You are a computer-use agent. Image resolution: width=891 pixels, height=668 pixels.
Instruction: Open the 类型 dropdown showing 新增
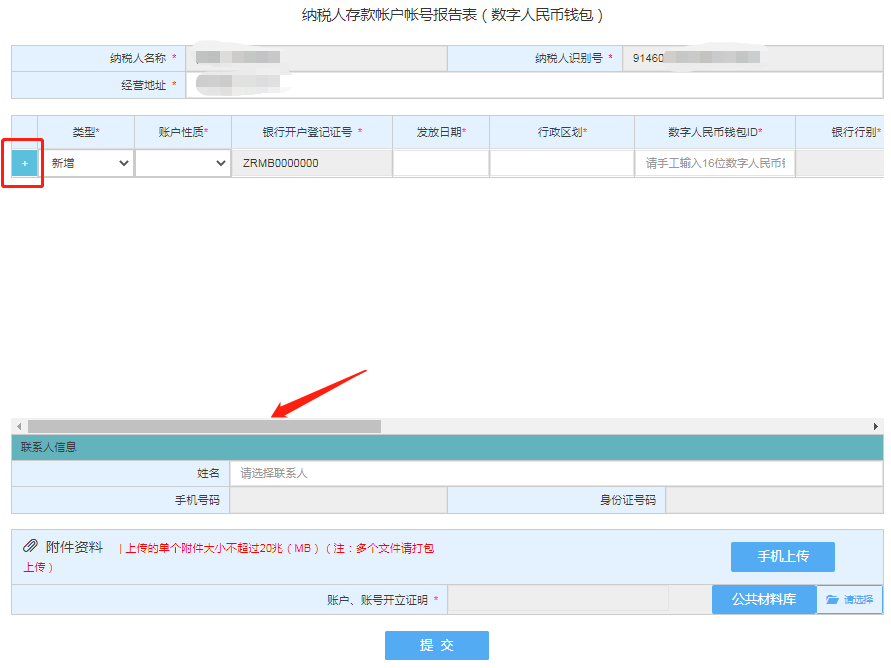tap(90, 163)
